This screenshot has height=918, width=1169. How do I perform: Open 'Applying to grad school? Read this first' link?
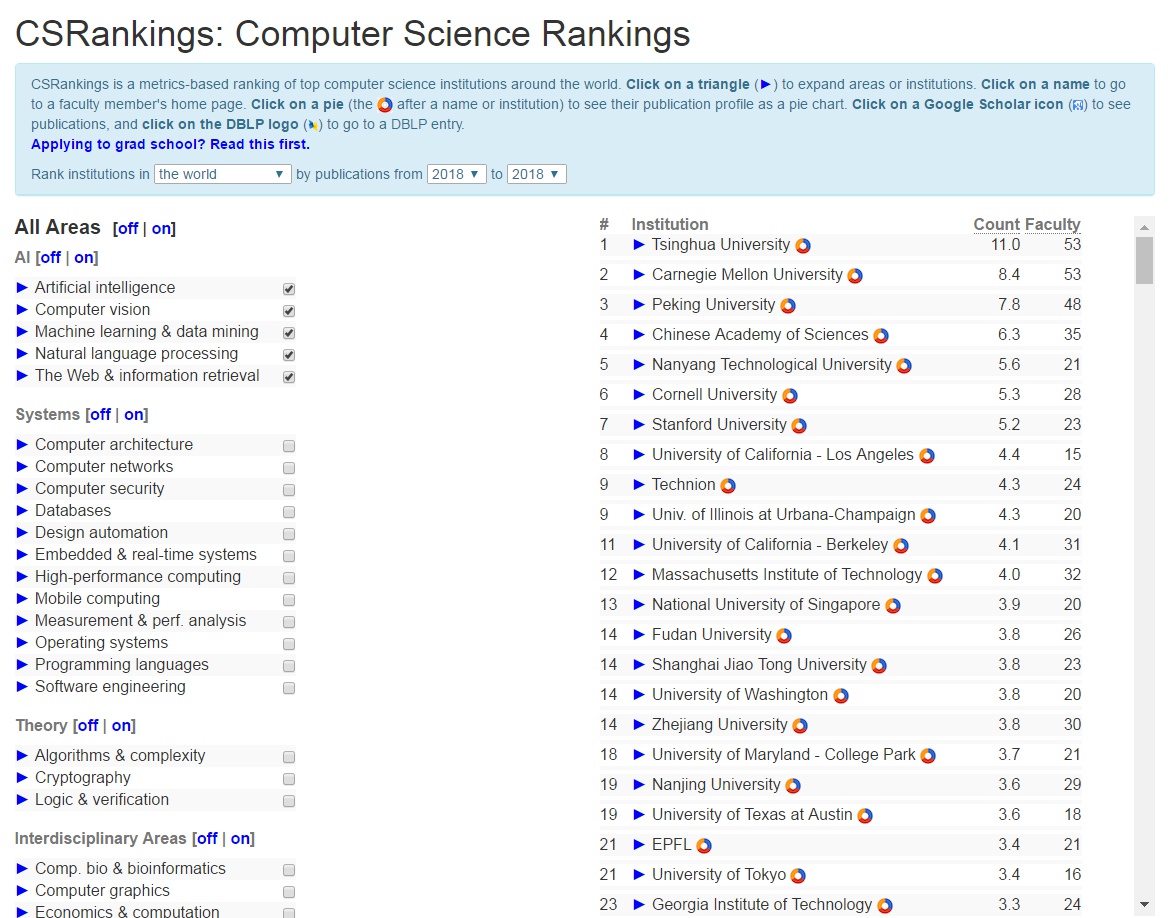(x=170, y=144)
